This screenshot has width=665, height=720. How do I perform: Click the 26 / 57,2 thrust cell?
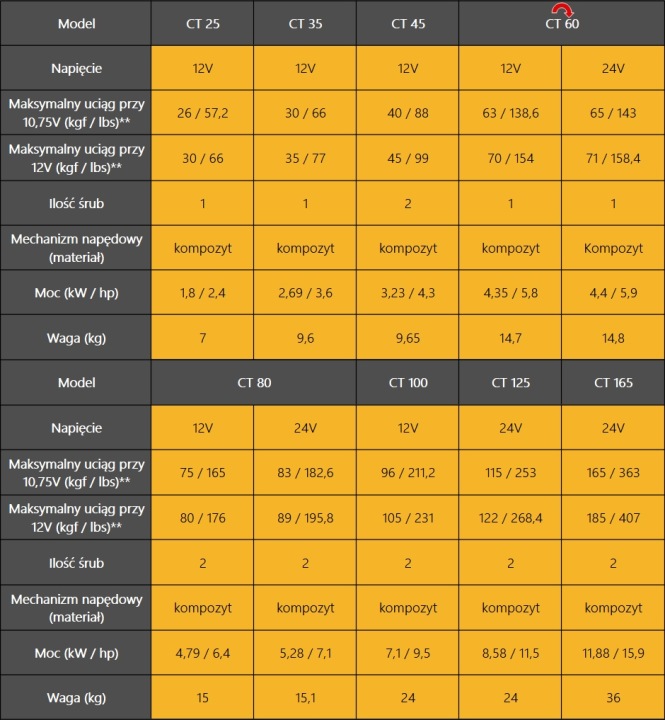tap(203, 112)
